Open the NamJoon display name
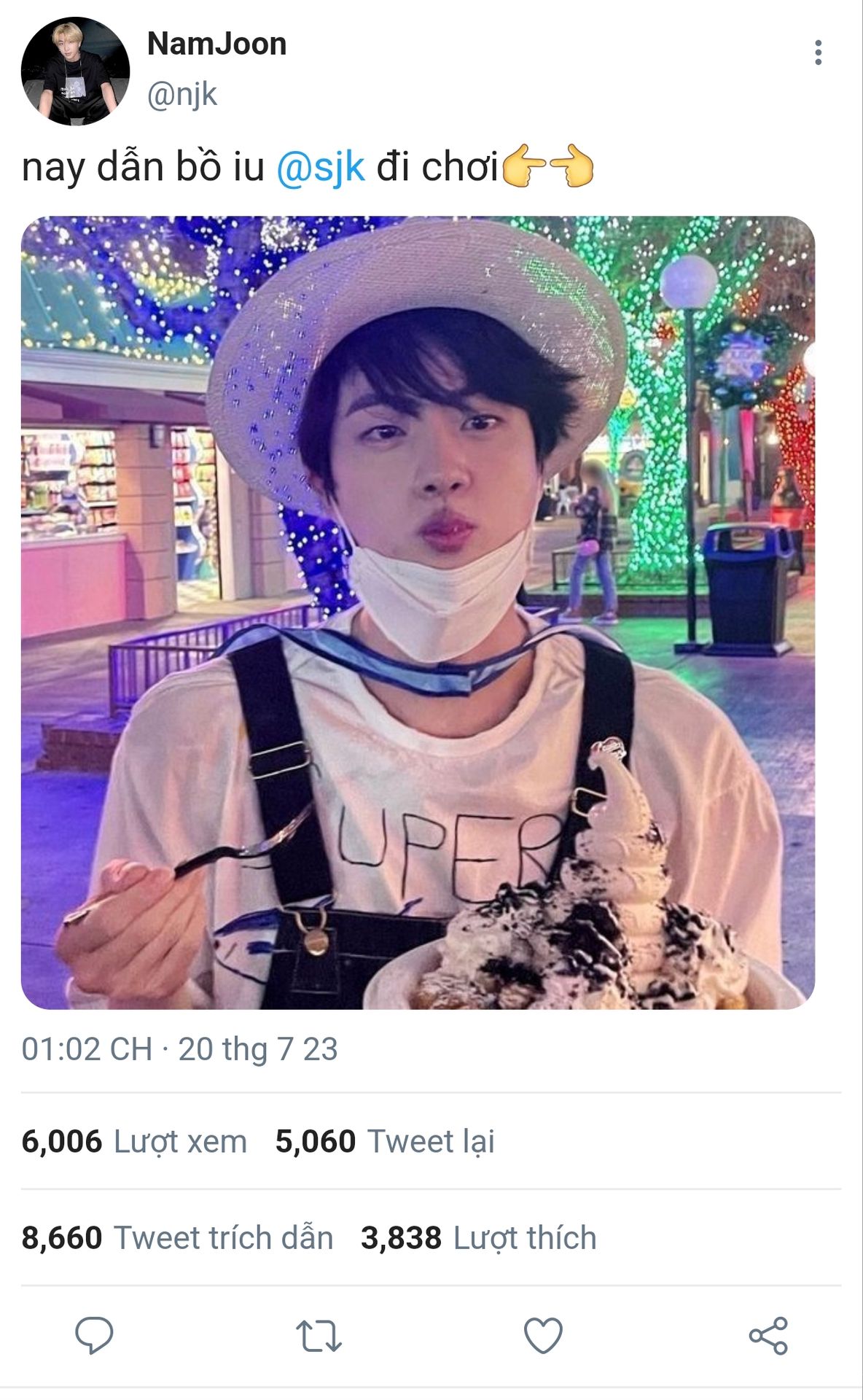Image resolution: width=863 pixels, height=1400 pixels. pos(216,44)
